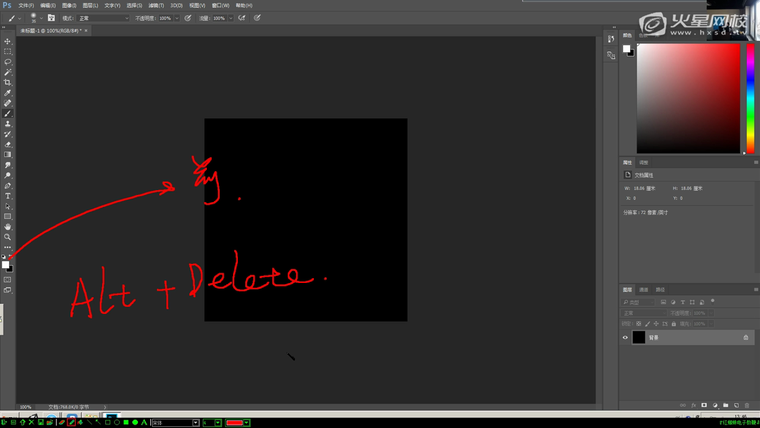This screenshot has height=428, width=760.
Task: Click the 背景 layer thumbnail
Action: pos(639,338)
